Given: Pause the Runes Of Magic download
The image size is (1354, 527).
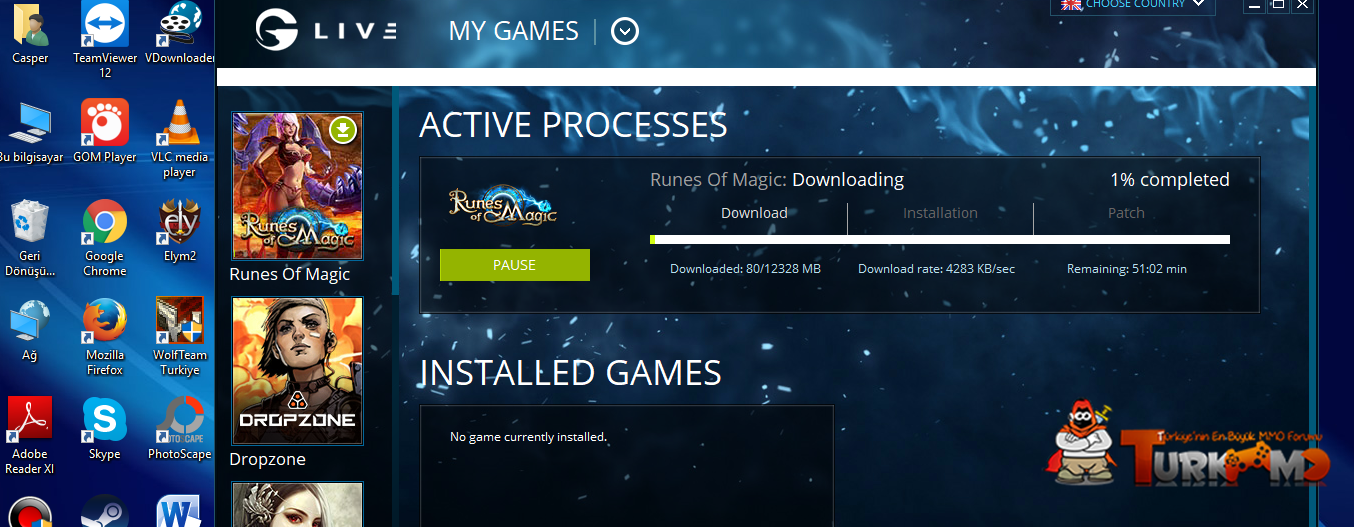Looking at the screenshot, I should pos(515,265).
